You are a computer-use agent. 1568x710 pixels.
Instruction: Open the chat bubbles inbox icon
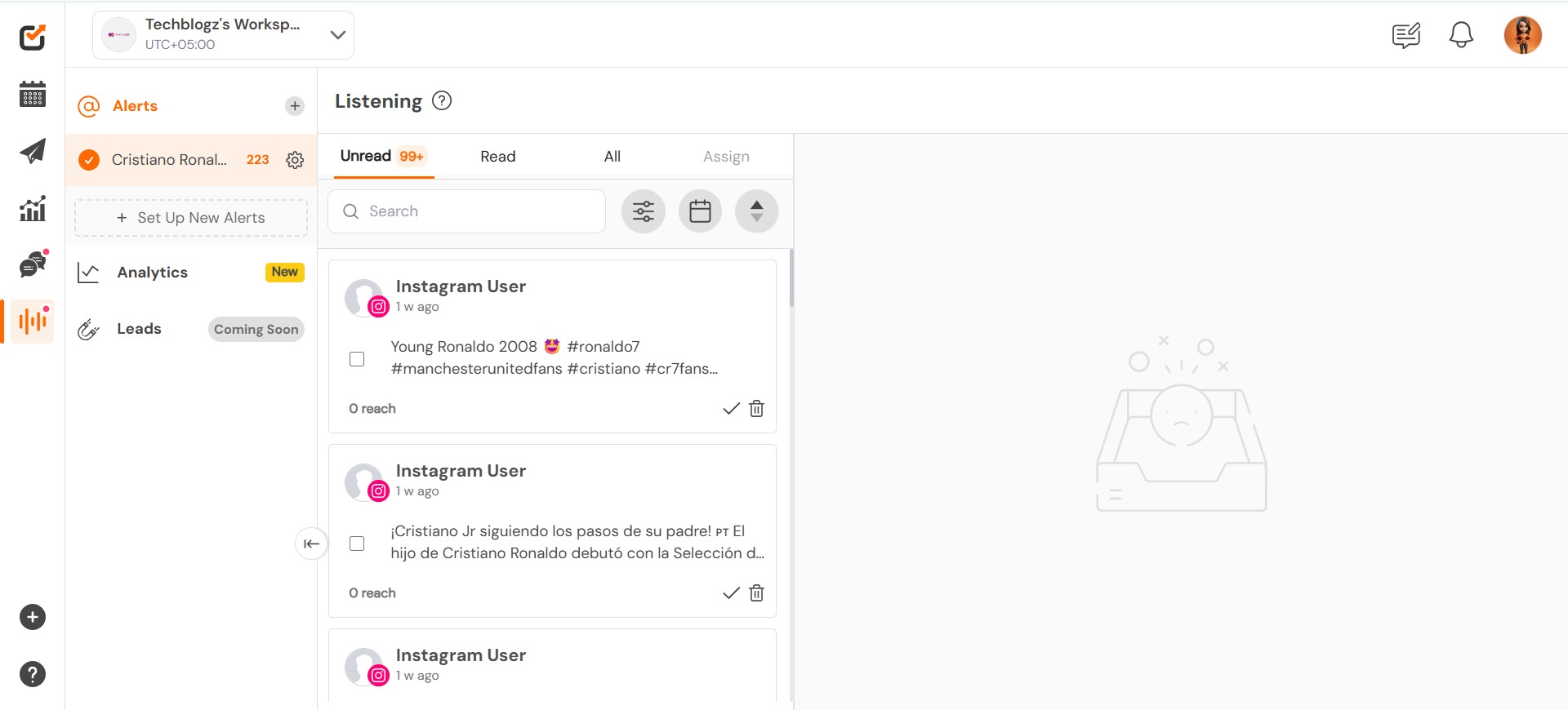(x=33, y=264)
